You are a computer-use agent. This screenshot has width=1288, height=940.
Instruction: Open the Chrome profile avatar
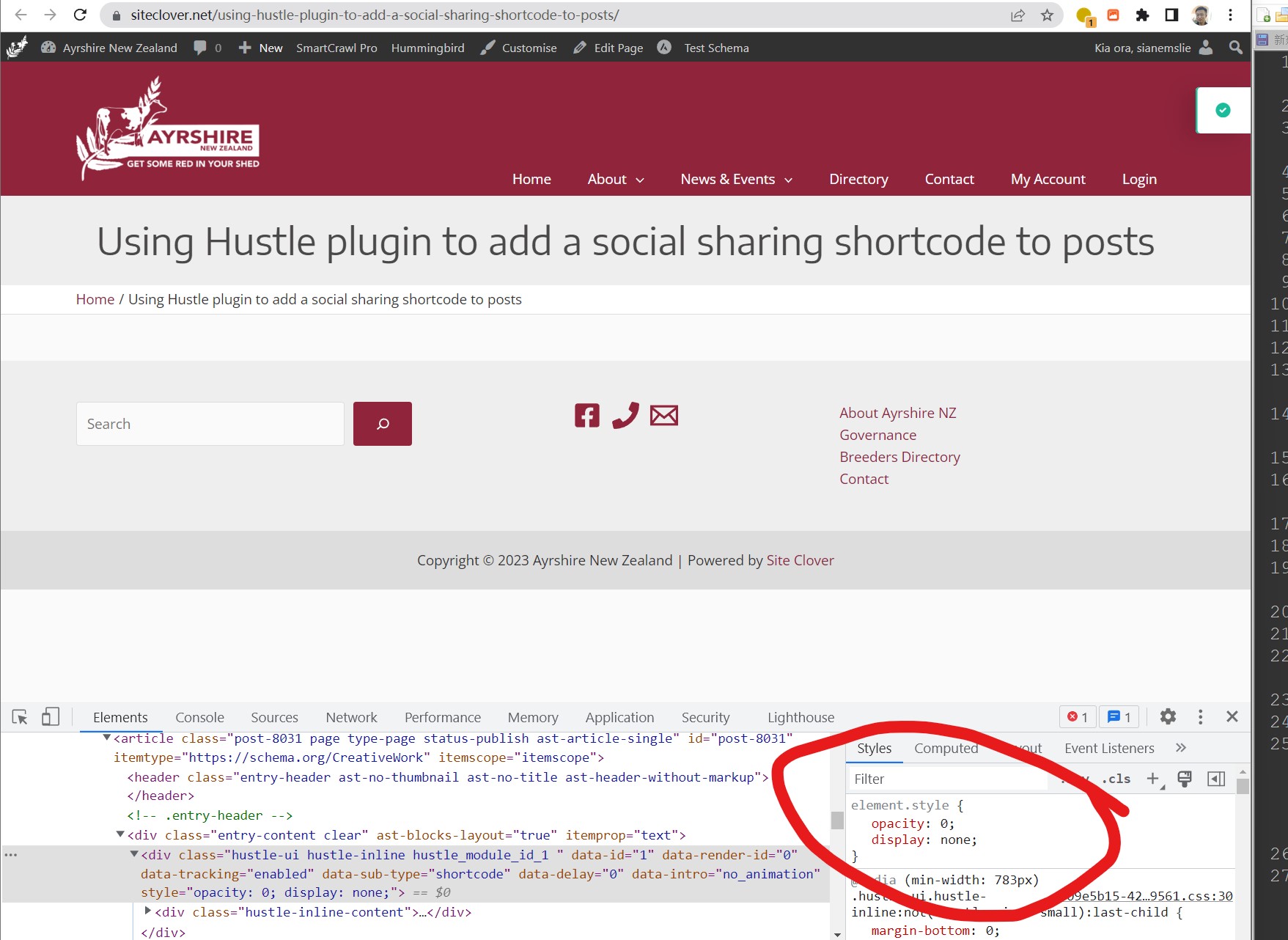pyautogui.click(x=1201, y=15)
